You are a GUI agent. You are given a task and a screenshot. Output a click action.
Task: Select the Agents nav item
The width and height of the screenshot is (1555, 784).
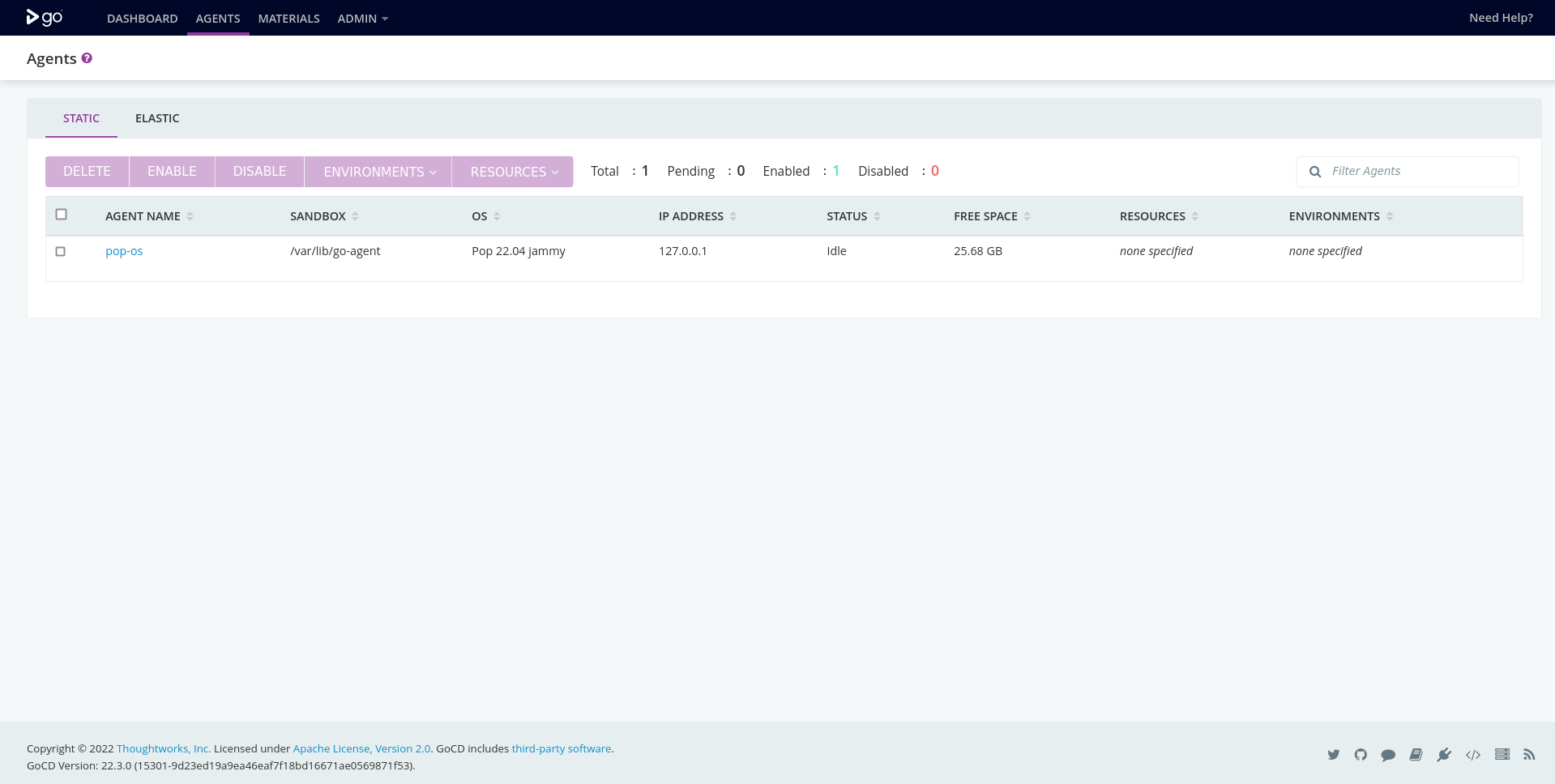pyautogui.click(x=218, y=18)
